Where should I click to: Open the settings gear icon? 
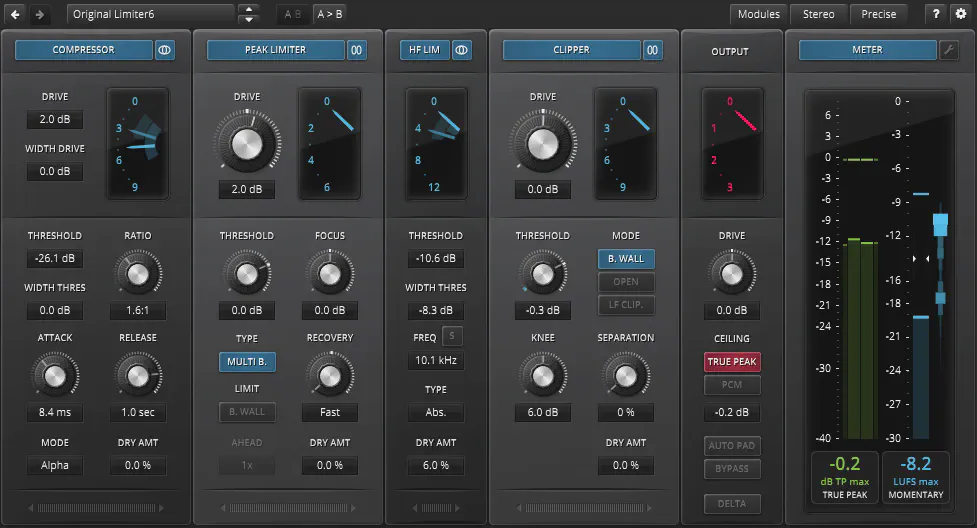click(960, 14)
